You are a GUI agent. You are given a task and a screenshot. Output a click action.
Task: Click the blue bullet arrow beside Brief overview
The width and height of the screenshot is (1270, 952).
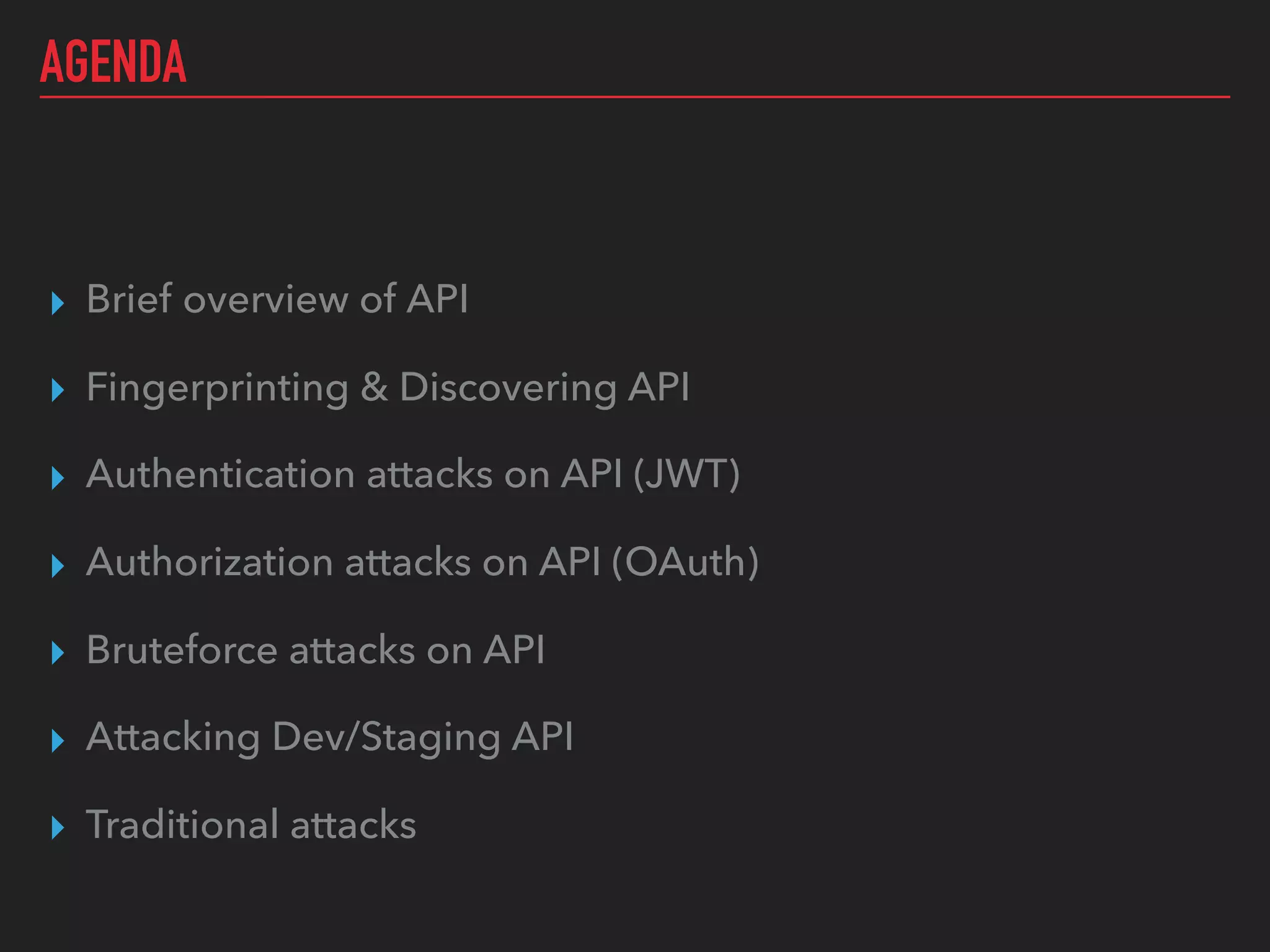(x=58, y=303)
